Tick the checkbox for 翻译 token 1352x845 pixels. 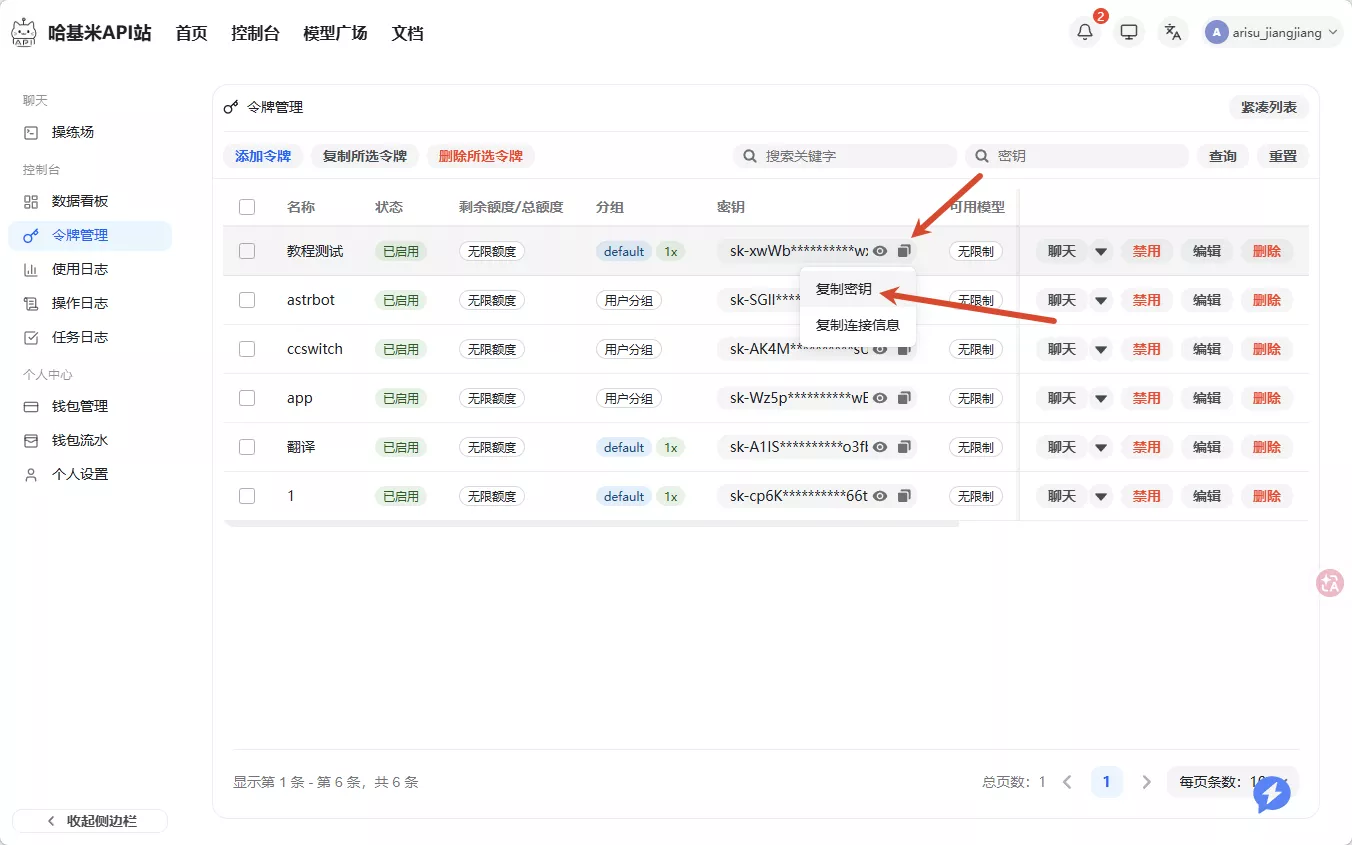click(x=247, y=447)
